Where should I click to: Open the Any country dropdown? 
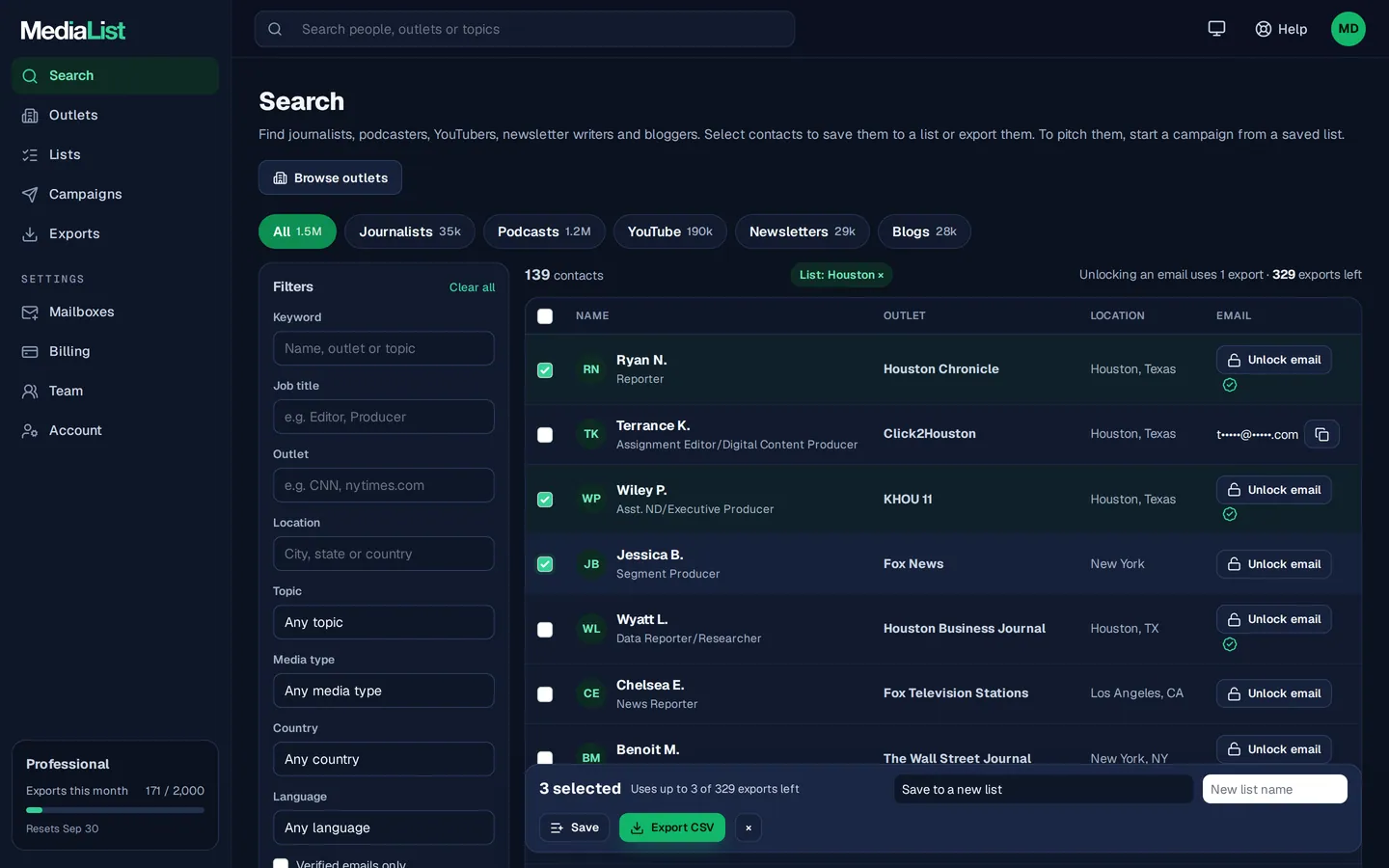383,759
